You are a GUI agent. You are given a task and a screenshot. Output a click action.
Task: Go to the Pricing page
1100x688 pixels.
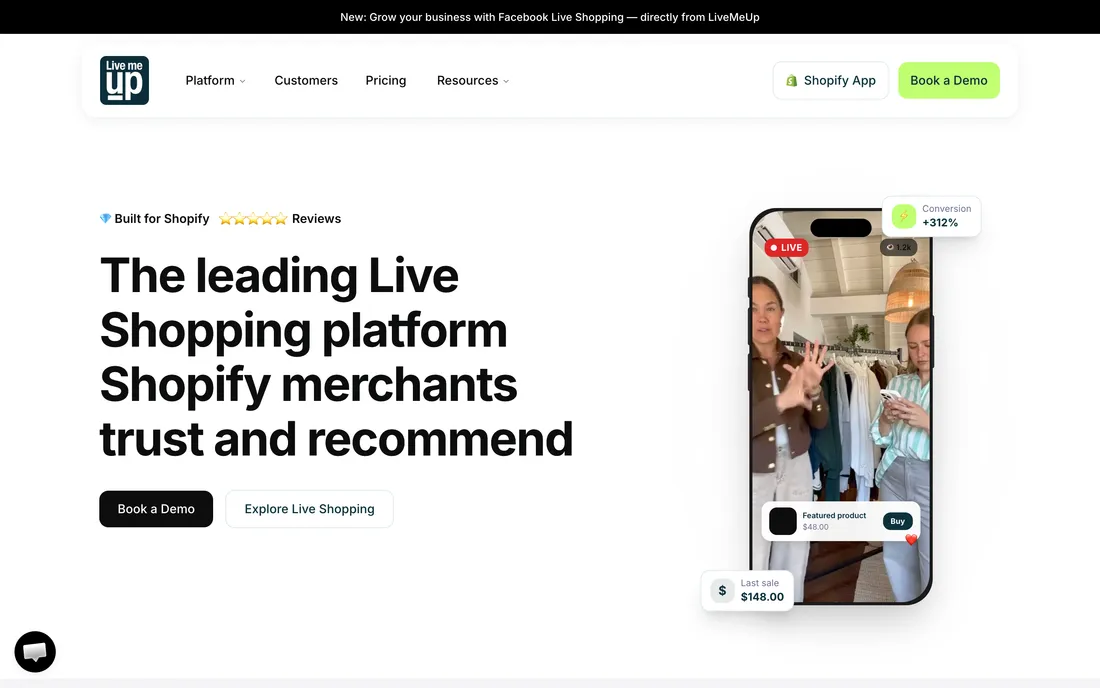click(386, 81)
